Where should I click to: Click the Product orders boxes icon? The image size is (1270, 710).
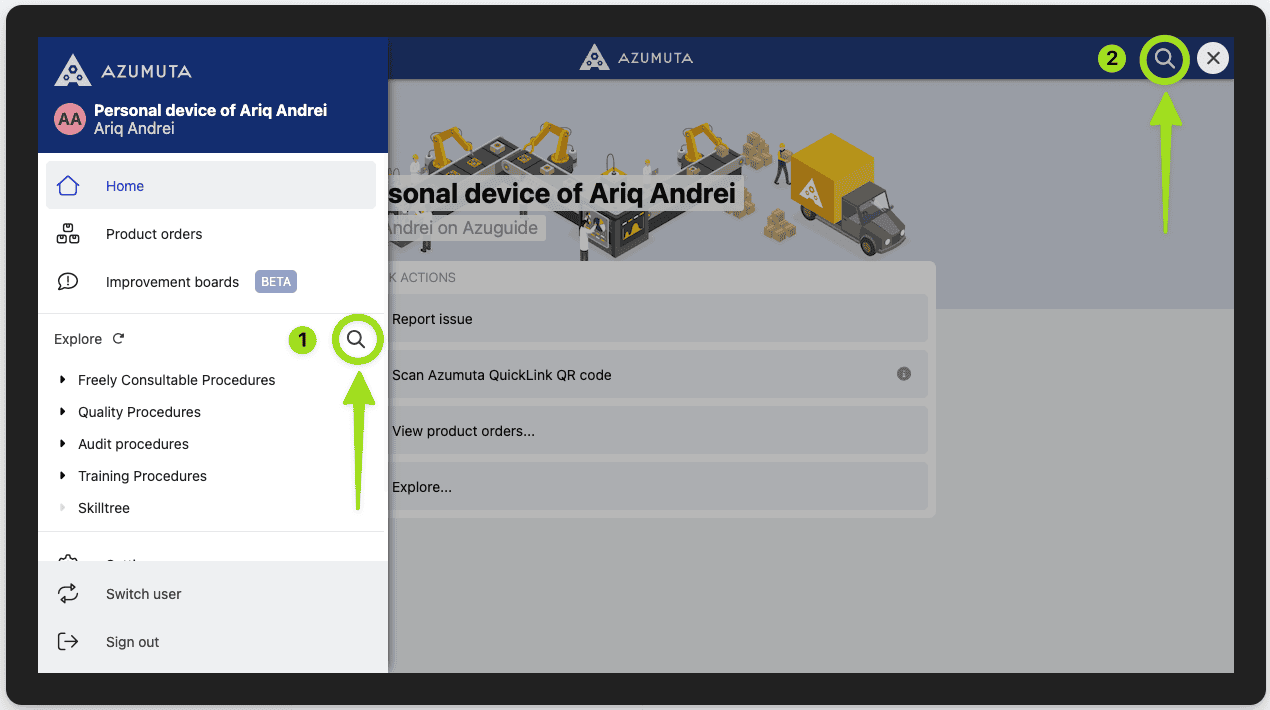tap(68, 234)
